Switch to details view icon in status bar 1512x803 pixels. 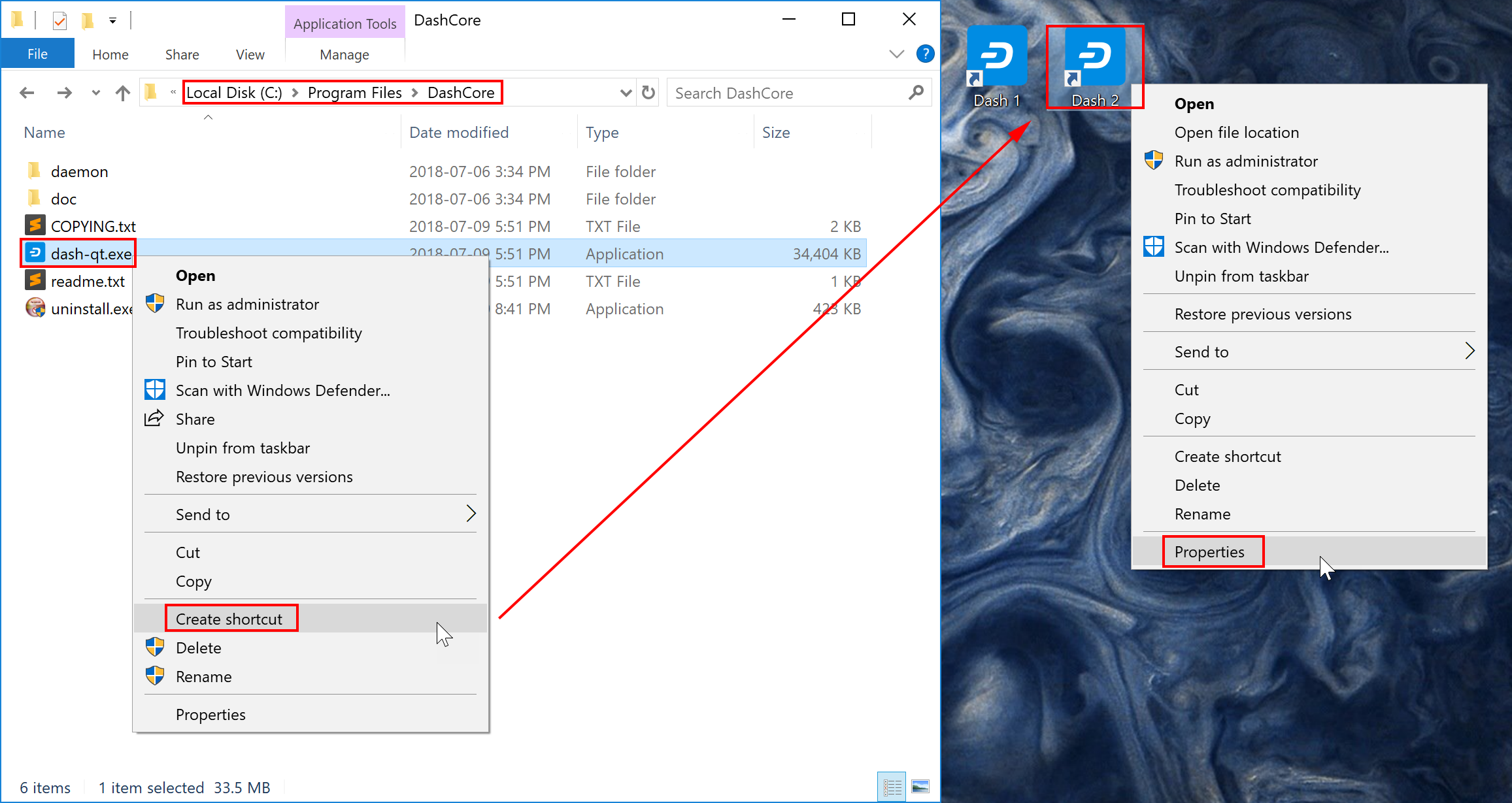tap(892, 787)
